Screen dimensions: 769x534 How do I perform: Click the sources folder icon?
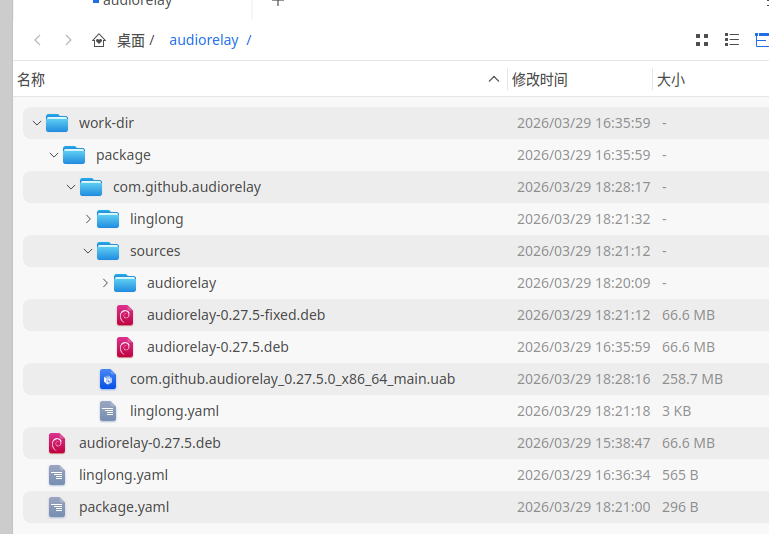[108, 251]
